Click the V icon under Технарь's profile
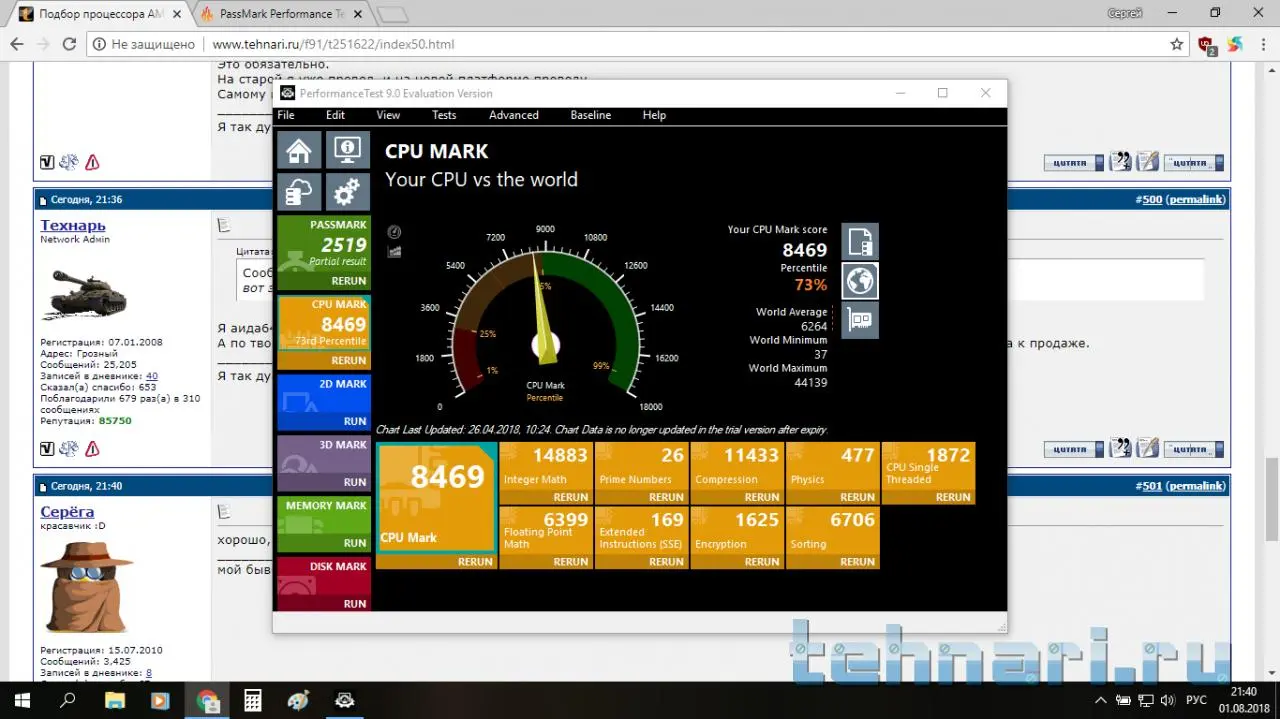The height and width of the screenshot is (719, 1280). pyautogui.click(x=47, y=449)
